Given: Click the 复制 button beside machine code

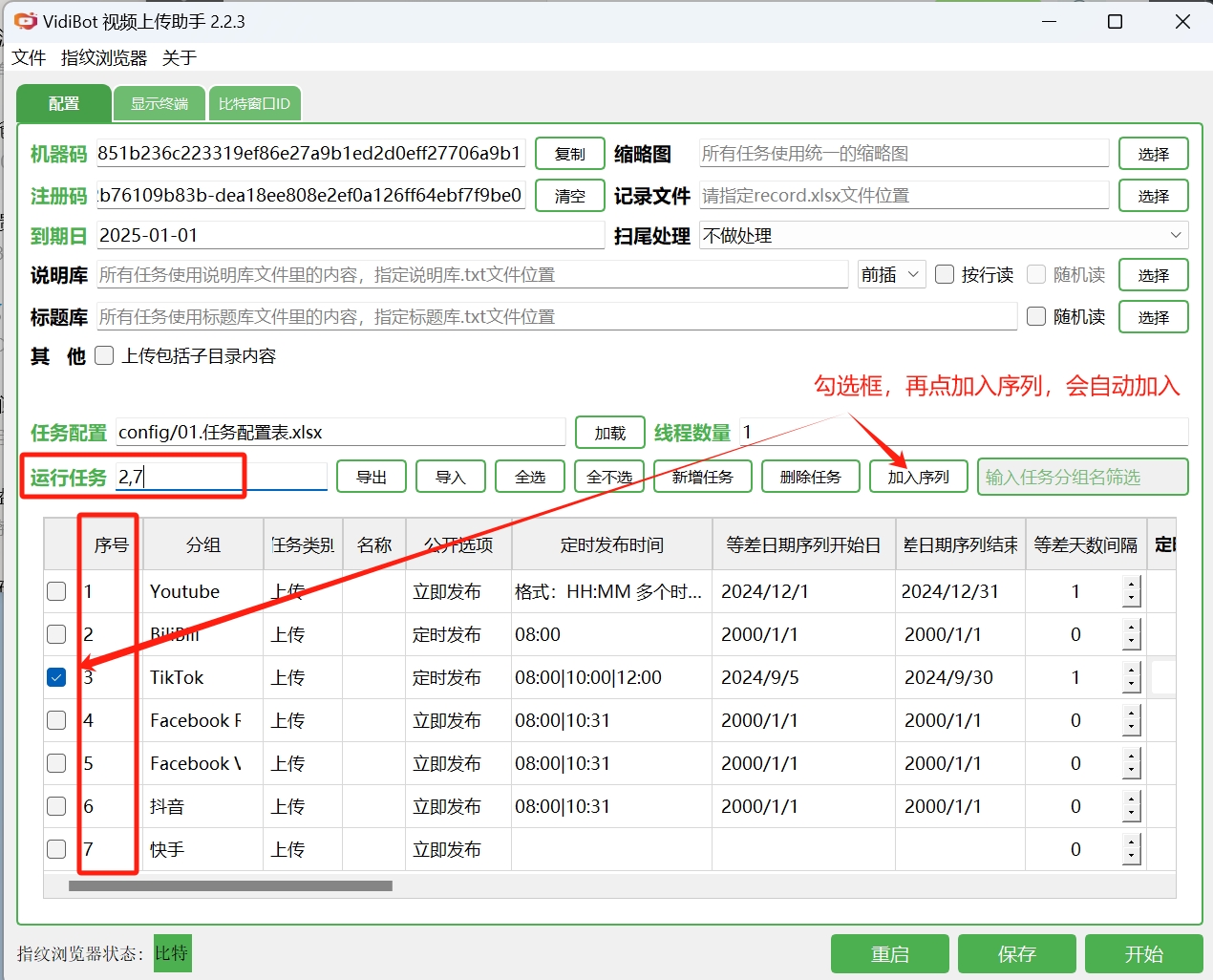Looking at the screenshot, I should coord(569,154).
